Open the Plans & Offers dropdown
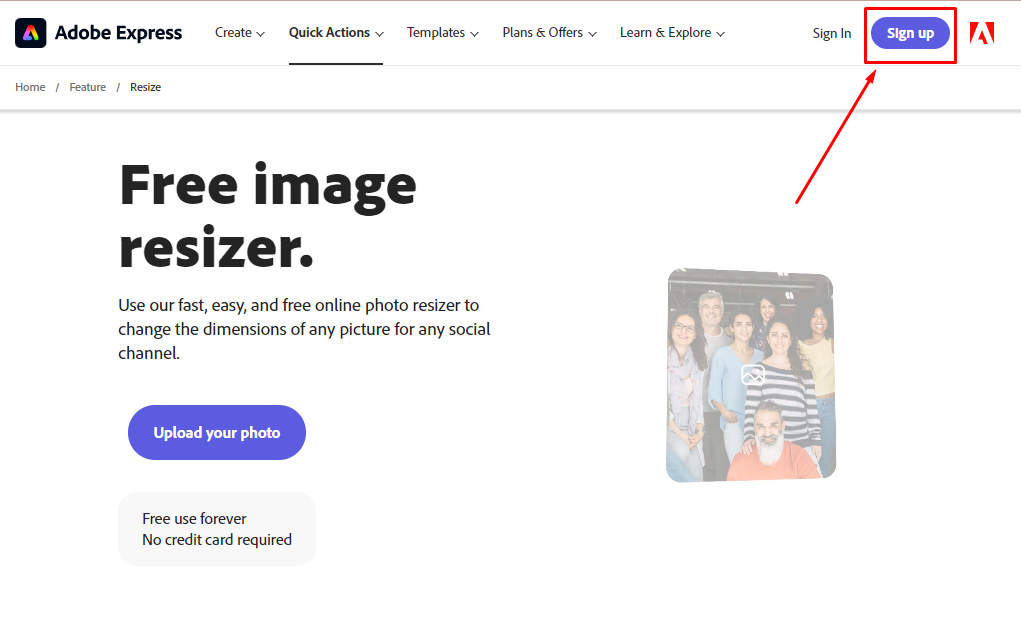The height and width of the screenshot is (629, 1021). (x=548, y=32)
